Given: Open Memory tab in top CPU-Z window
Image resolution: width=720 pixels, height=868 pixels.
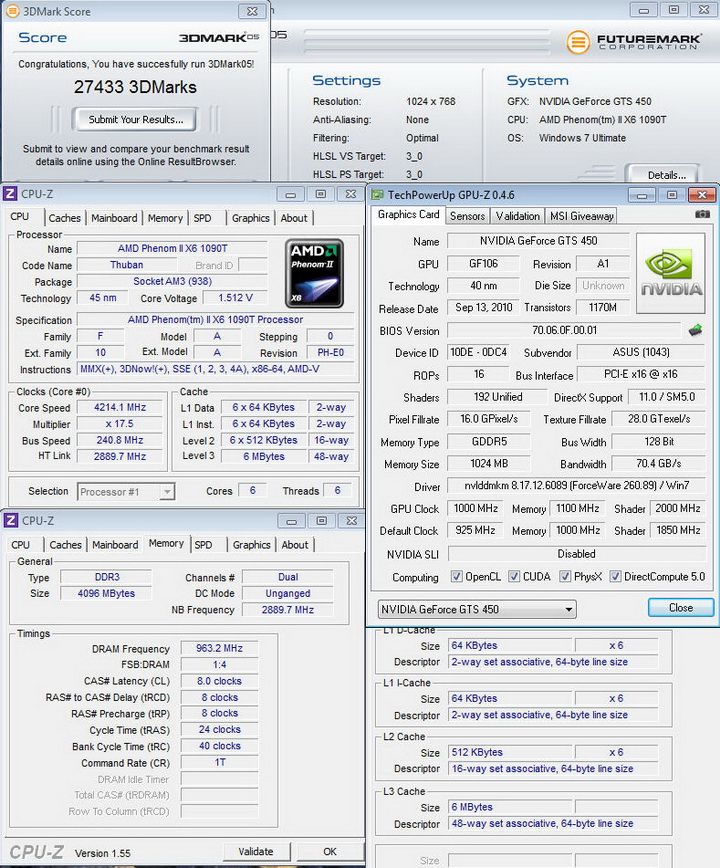Looking at the screenshot, I should [165, 218].
